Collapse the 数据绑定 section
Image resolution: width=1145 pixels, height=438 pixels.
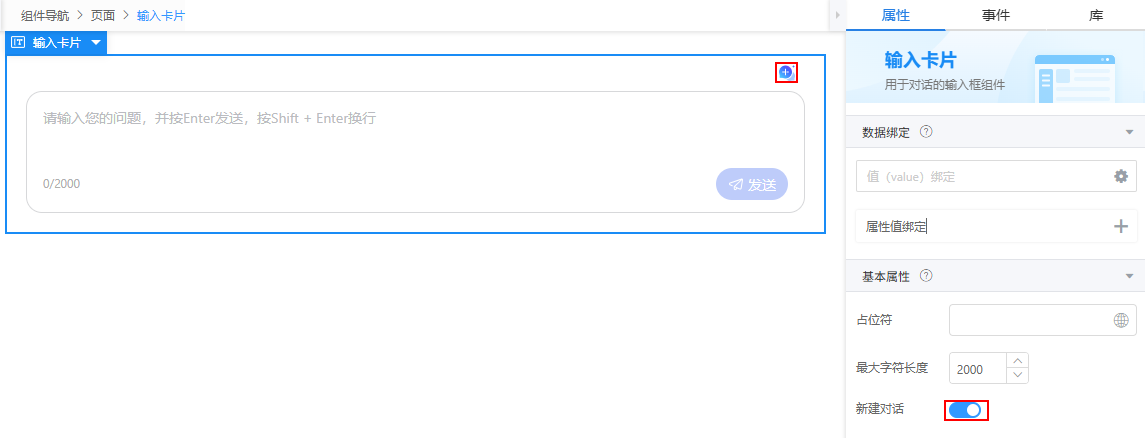[1130, 133]
